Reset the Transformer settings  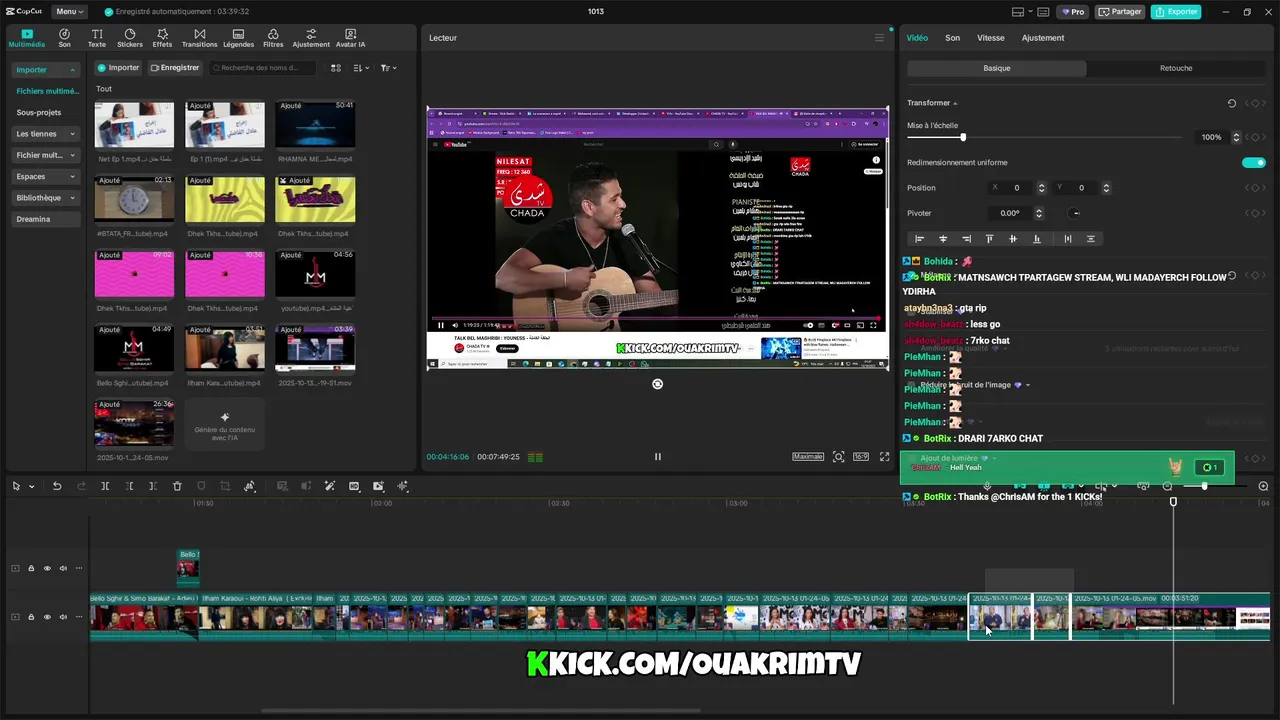click(1232, 103)
